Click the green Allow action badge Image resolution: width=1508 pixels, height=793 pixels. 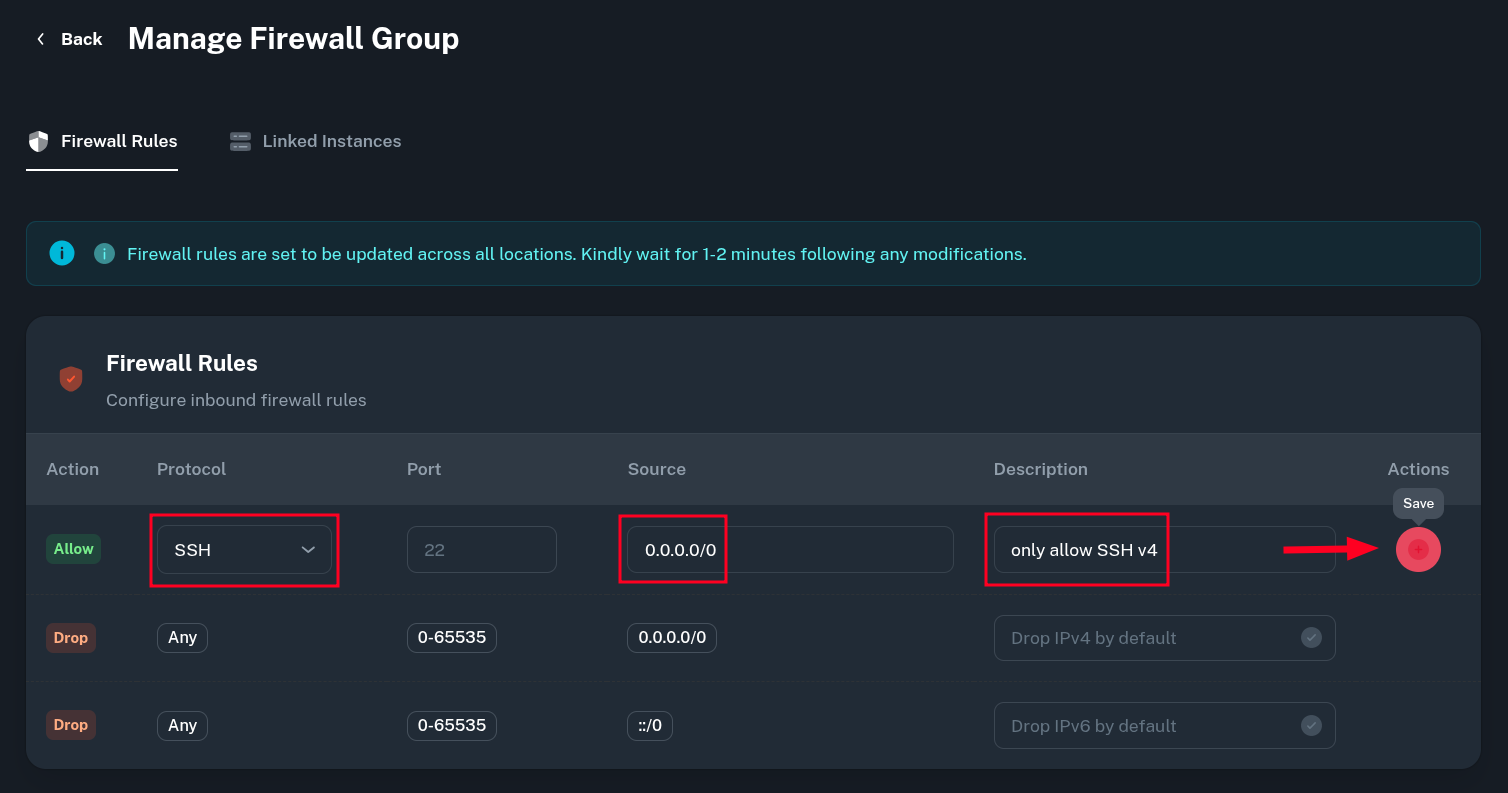tap(73, 549)
